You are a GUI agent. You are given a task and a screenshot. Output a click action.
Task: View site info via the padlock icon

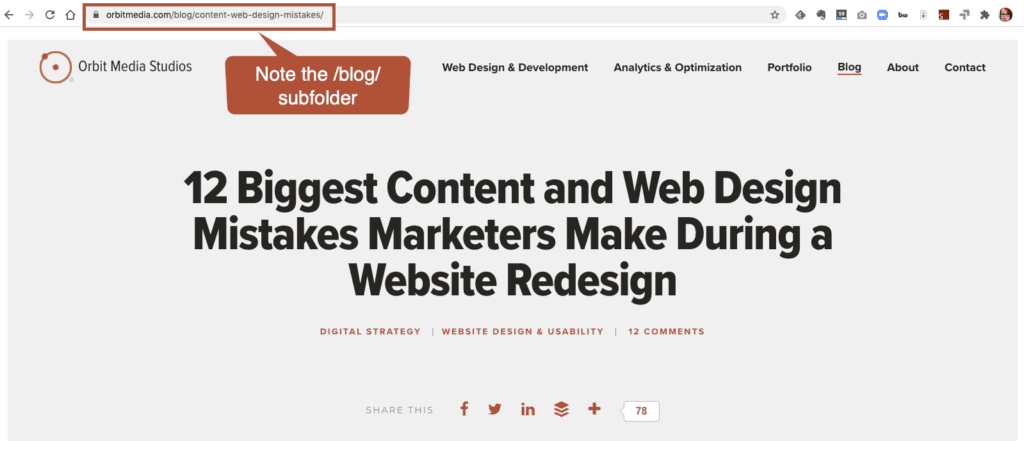(x=96, y=15)
